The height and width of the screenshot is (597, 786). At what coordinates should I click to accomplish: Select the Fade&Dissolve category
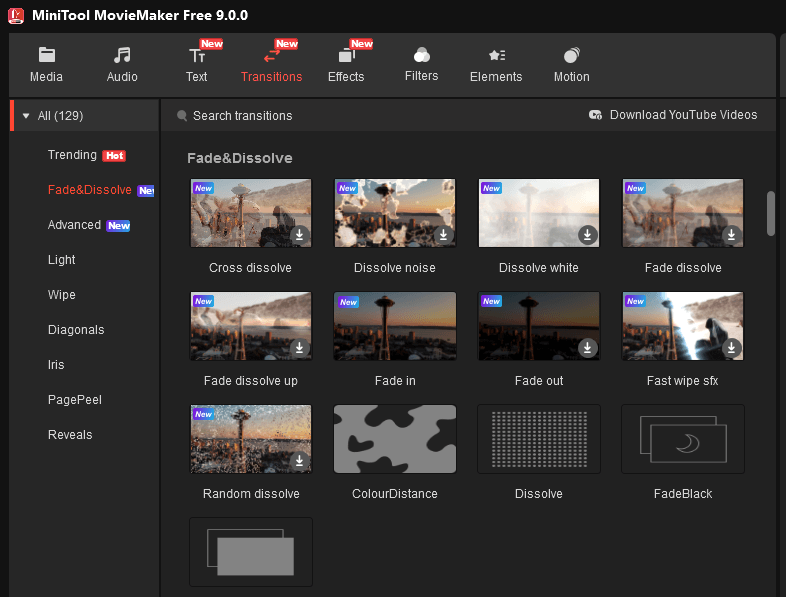(x=90, y=190)
